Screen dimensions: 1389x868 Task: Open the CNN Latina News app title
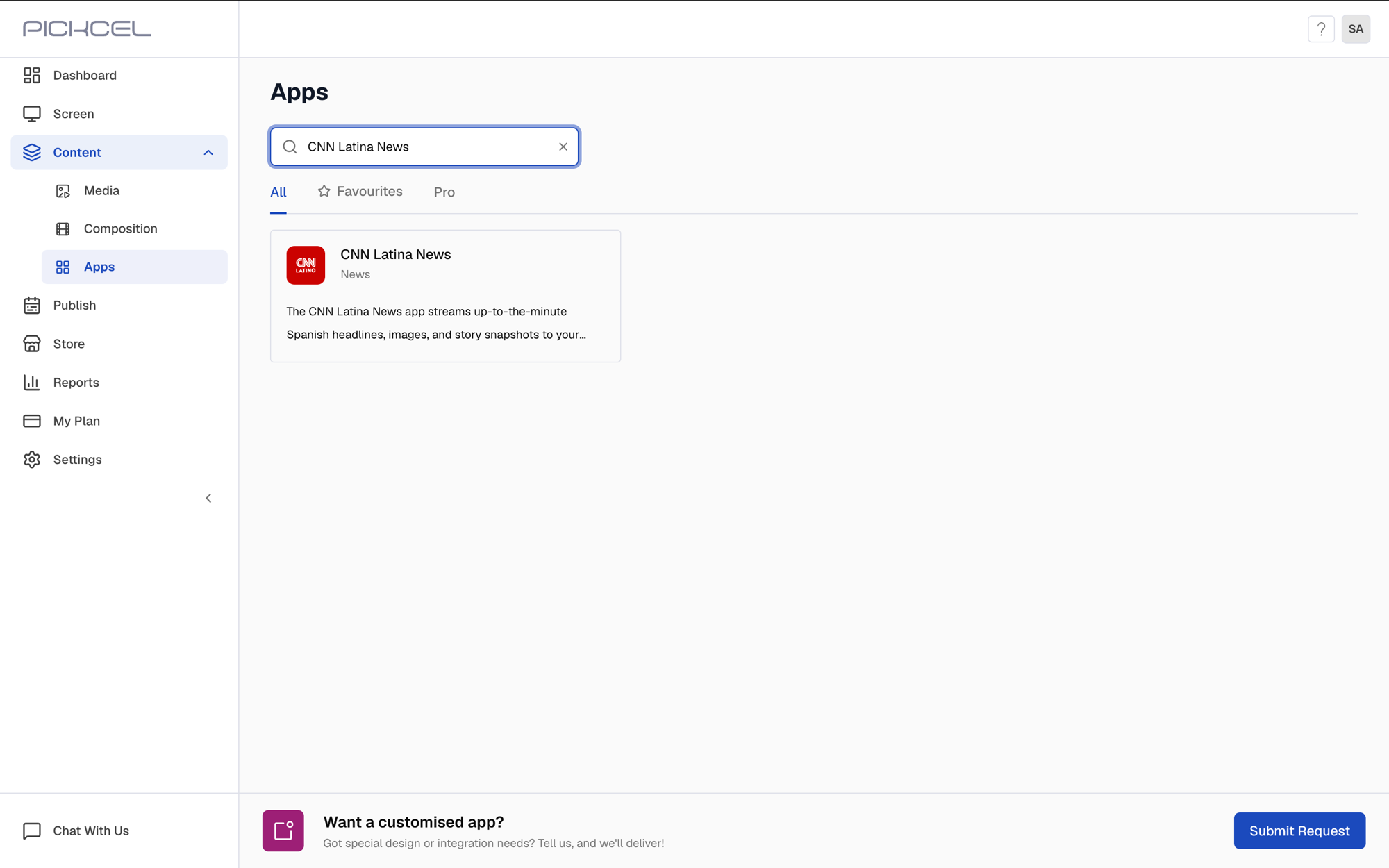(x=396, y=255)
